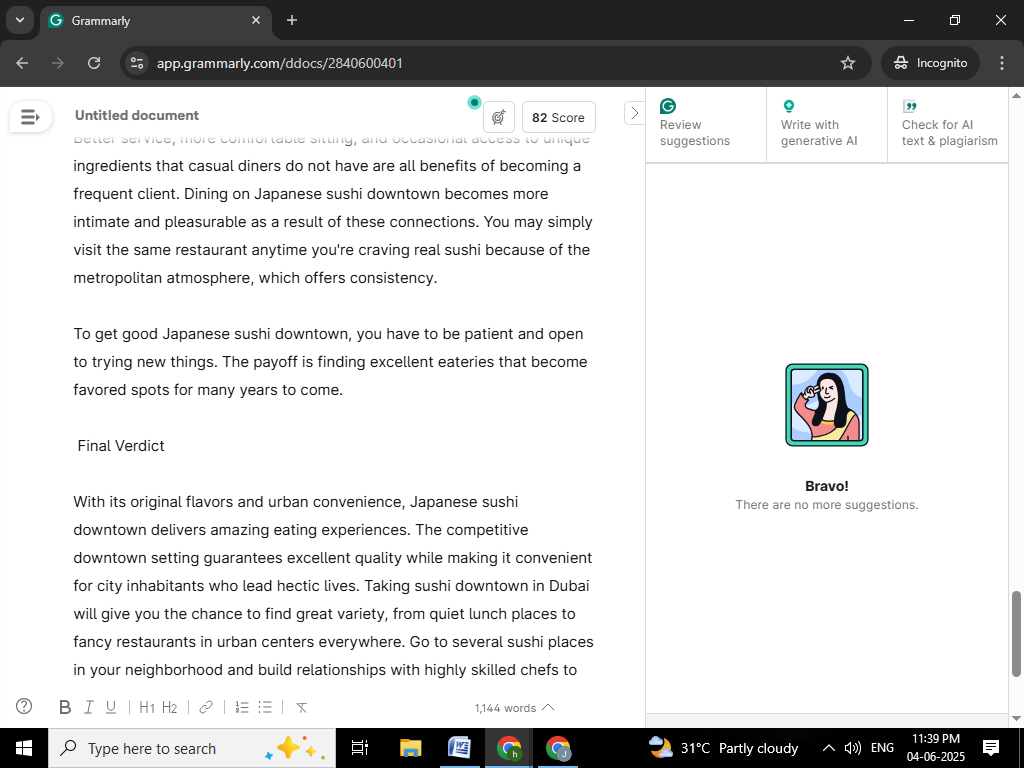Screen dimensions: 1024x768
Task: Toggle italic formatting
Action: (x=89, y=707)
